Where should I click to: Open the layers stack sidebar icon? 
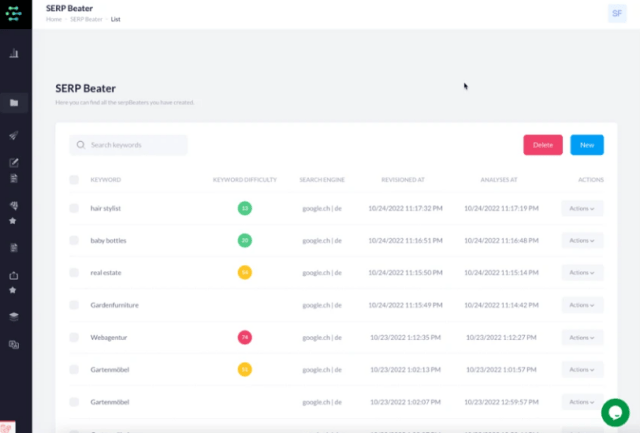[x=14, y=315]
